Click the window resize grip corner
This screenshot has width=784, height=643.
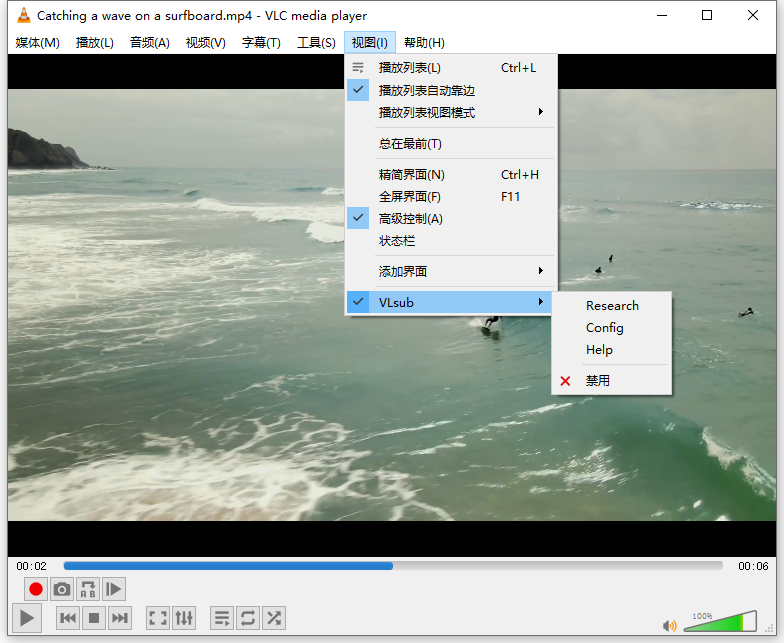click(x=770, y=627)
